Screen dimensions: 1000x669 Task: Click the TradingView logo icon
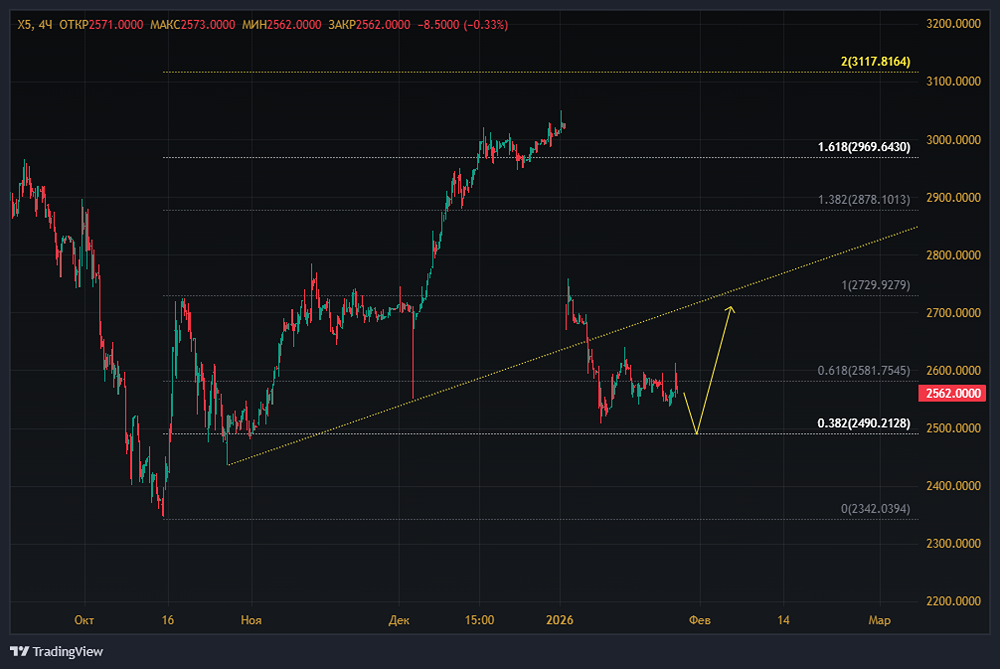pyautogui.click(x=20, y=651)
